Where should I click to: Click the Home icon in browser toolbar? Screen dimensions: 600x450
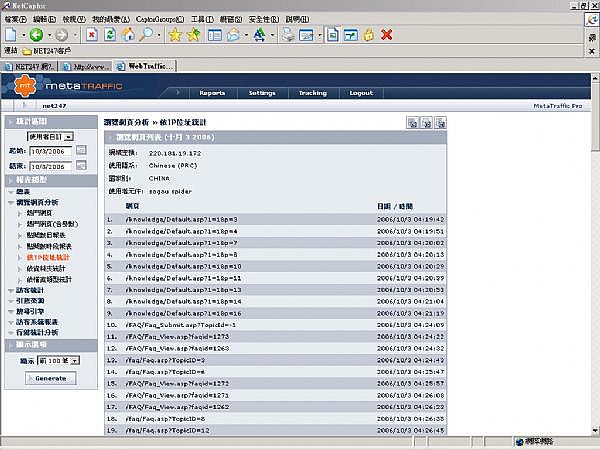[x=128, y=35]
